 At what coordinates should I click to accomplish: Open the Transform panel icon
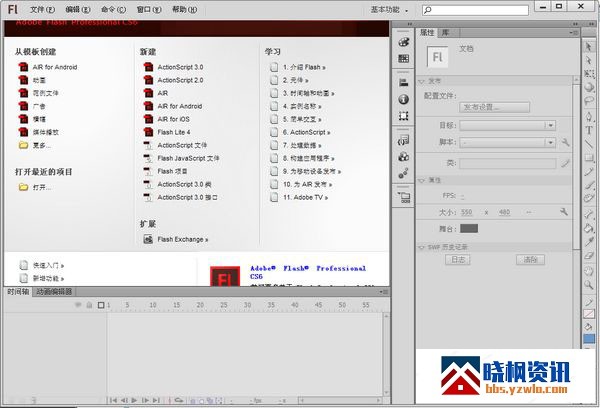click(x=403, y=116)
